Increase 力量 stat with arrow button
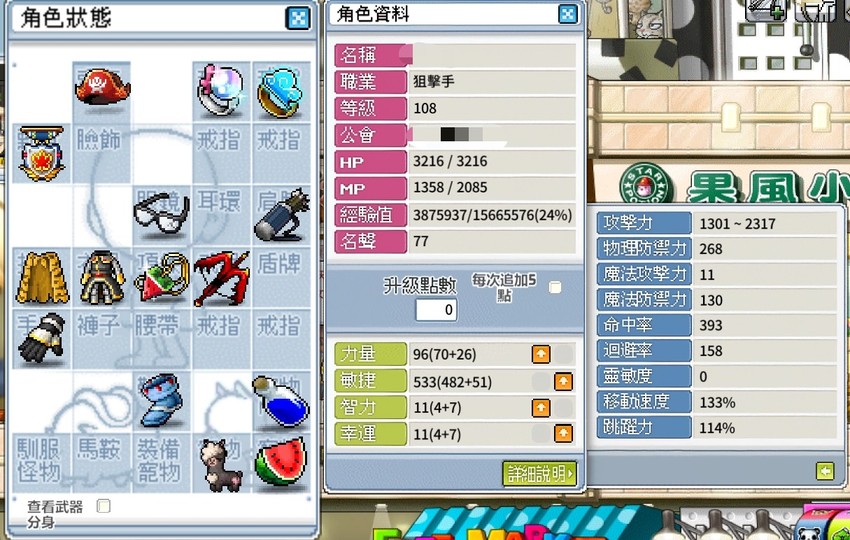 (541, 354)
